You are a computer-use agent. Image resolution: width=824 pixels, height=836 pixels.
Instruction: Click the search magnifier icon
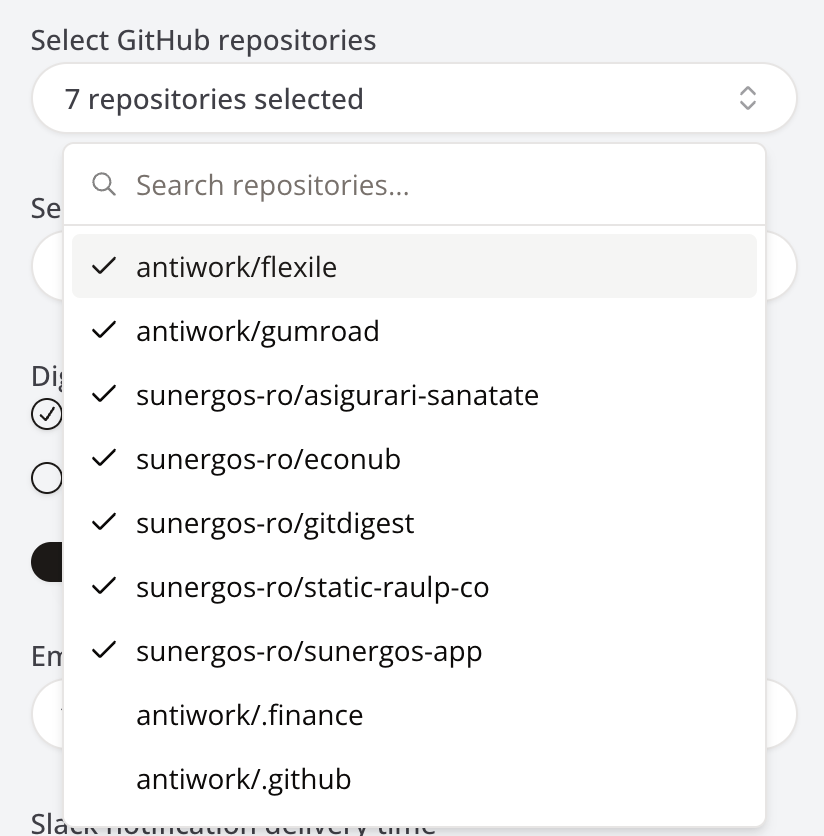click(x=104, y=184)
